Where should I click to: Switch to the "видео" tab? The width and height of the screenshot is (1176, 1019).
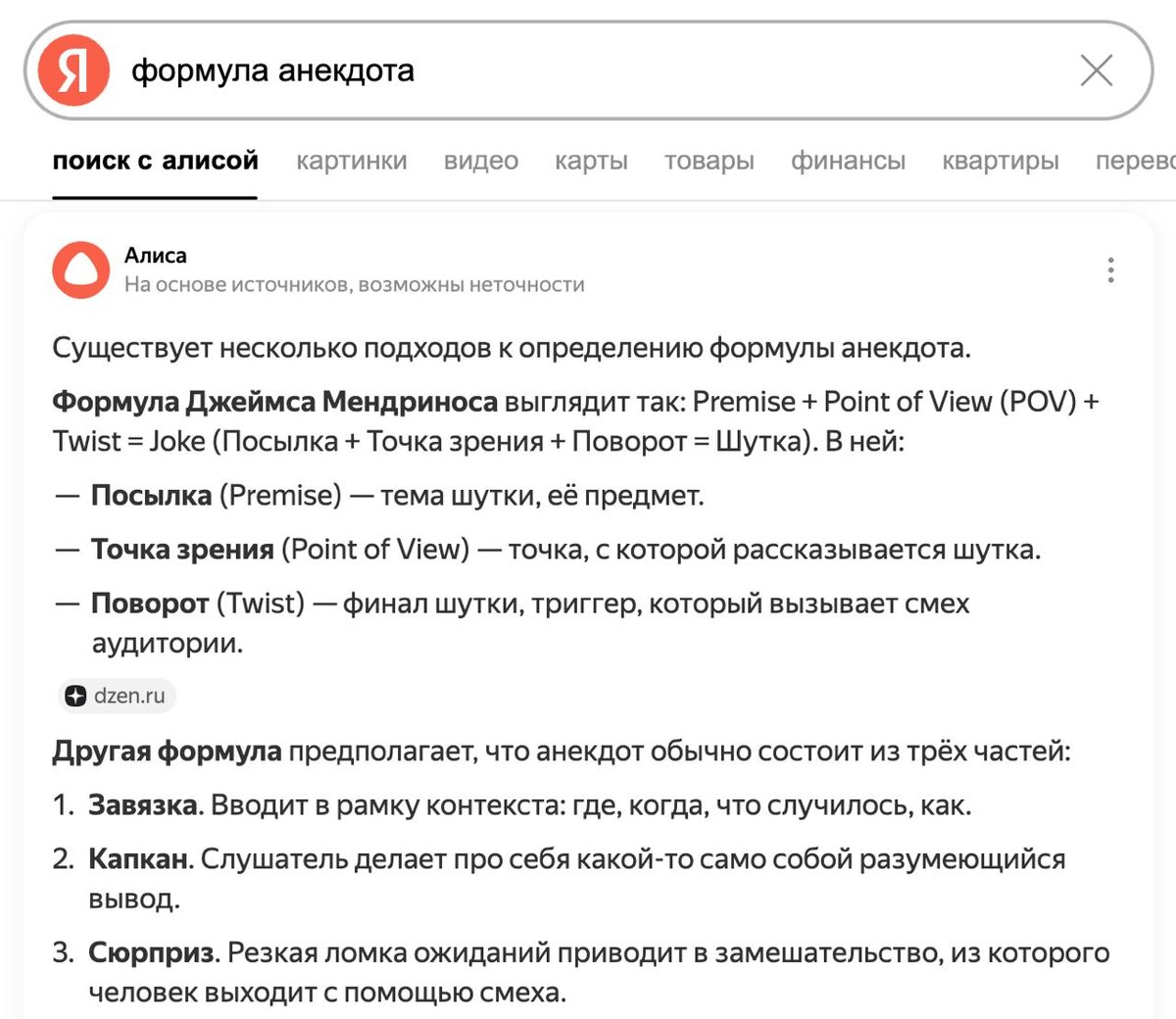[x=481, y=161]
